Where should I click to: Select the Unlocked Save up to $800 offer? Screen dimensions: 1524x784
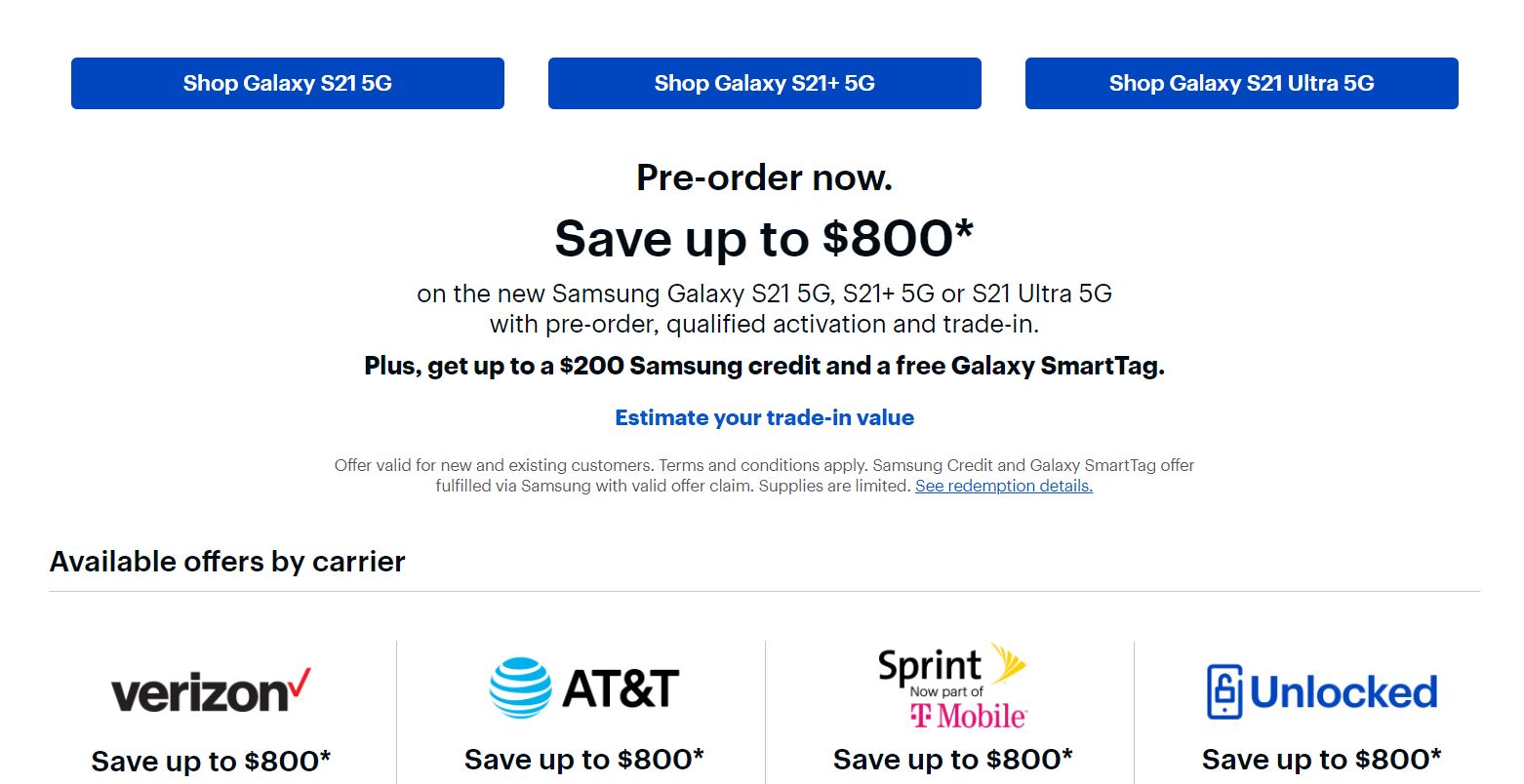point(1321,759)
